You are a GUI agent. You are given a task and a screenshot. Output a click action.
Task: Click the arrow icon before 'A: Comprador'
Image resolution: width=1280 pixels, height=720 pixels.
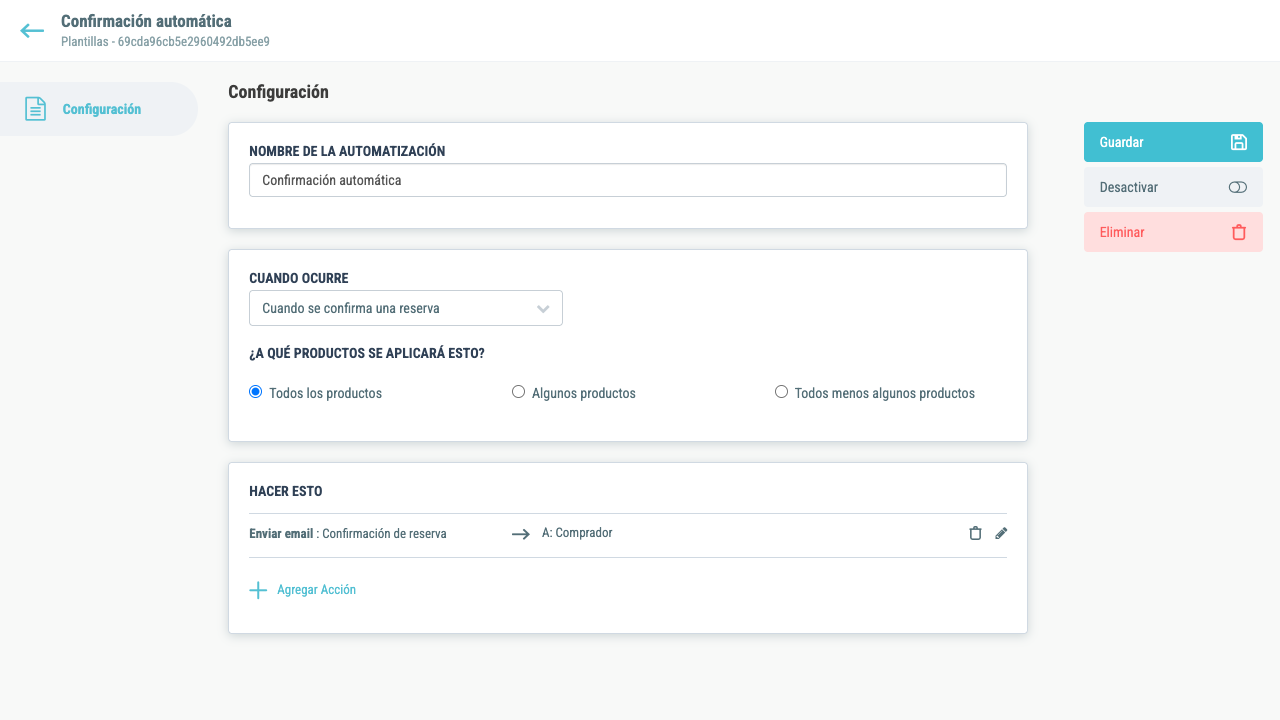521,534
